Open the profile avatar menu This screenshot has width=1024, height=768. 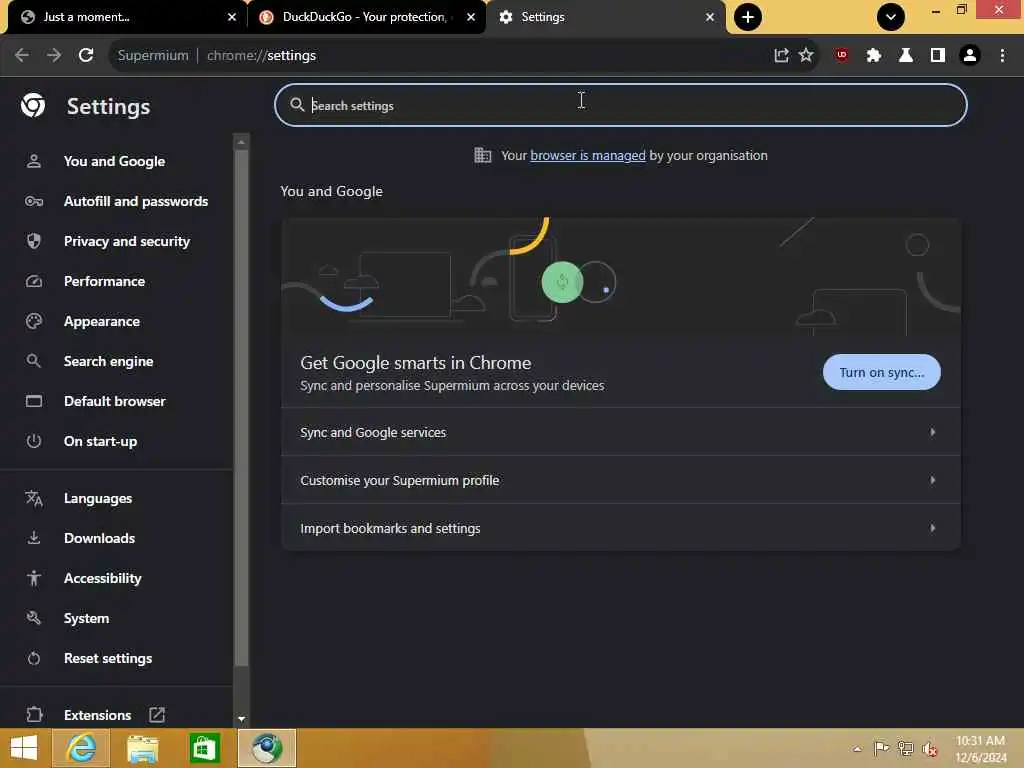970,56
